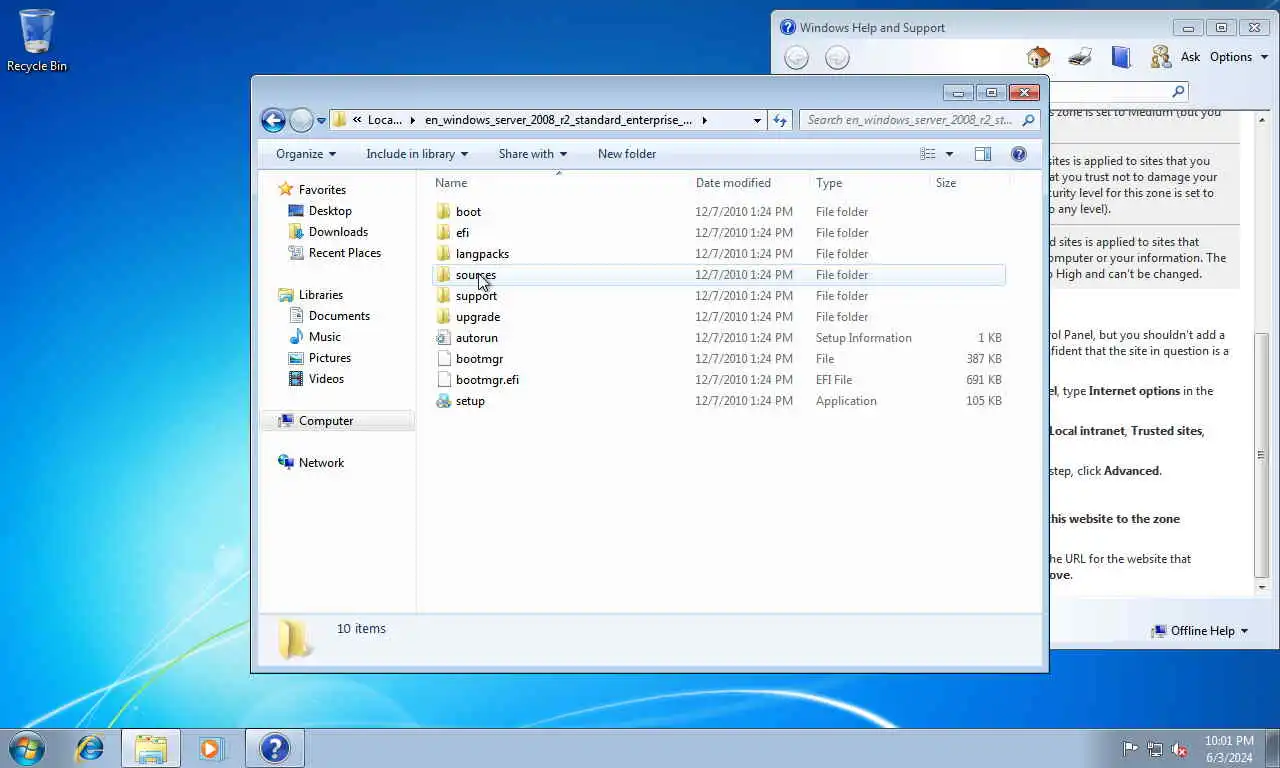Select the bootmgr file icon
The image size is (1280, 768).
point(444,359)
